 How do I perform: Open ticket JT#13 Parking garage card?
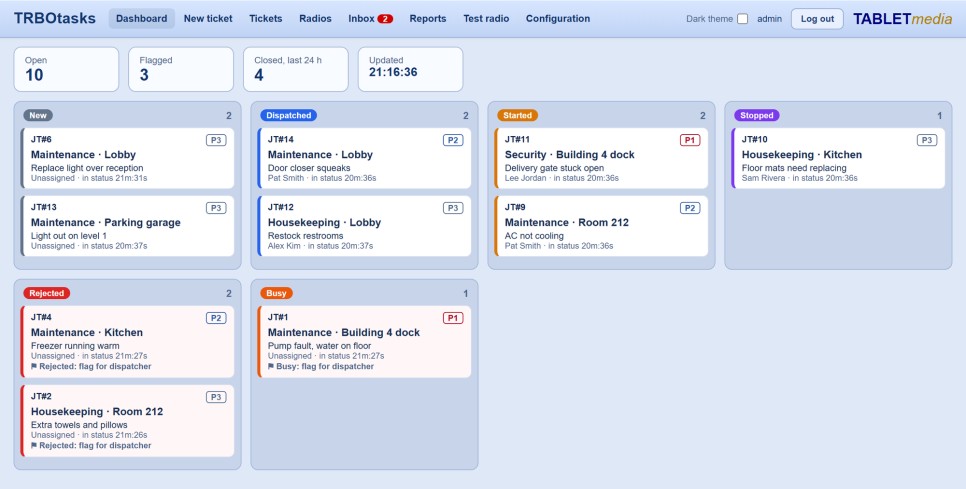[128, 226]
